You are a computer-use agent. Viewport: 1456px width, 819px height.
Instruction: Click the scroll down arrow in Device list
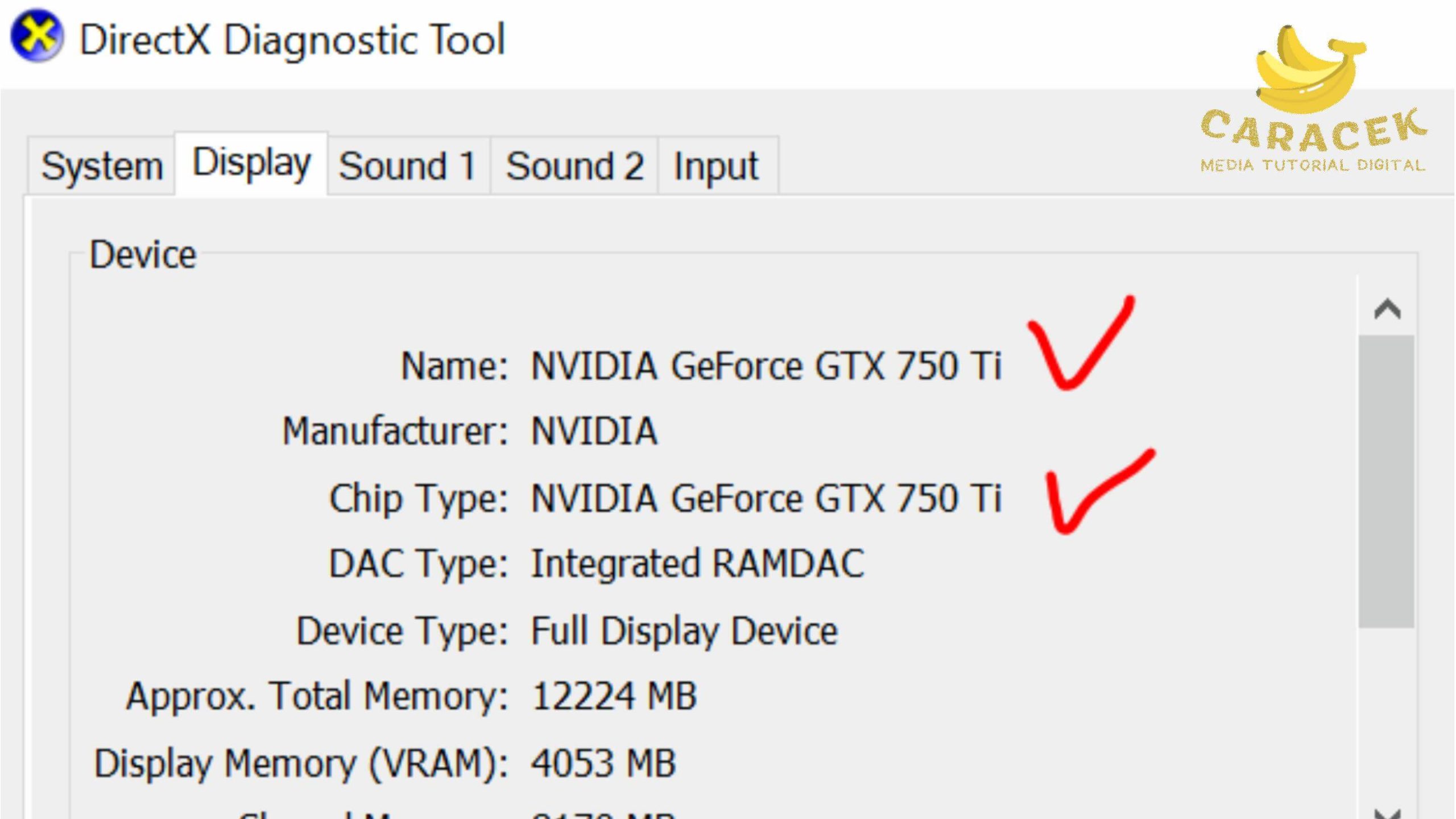pyautogui.click(x=1387, y=812)
